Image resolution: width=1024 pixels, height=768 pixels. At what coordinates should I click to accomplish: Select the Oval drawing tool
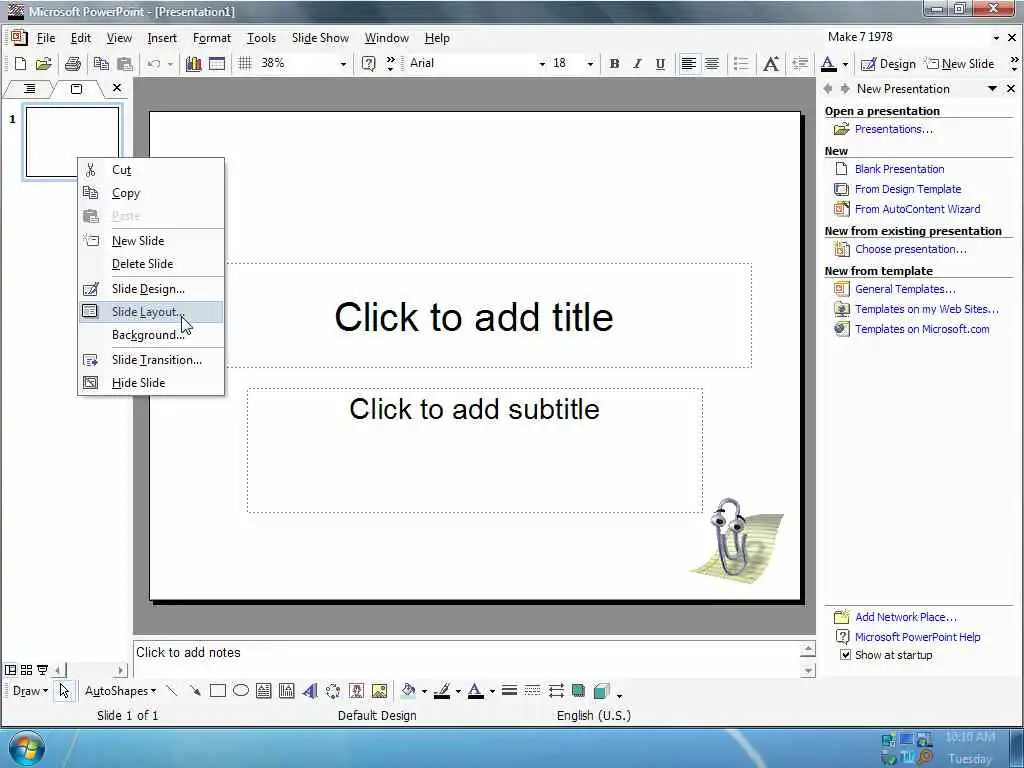240,691
